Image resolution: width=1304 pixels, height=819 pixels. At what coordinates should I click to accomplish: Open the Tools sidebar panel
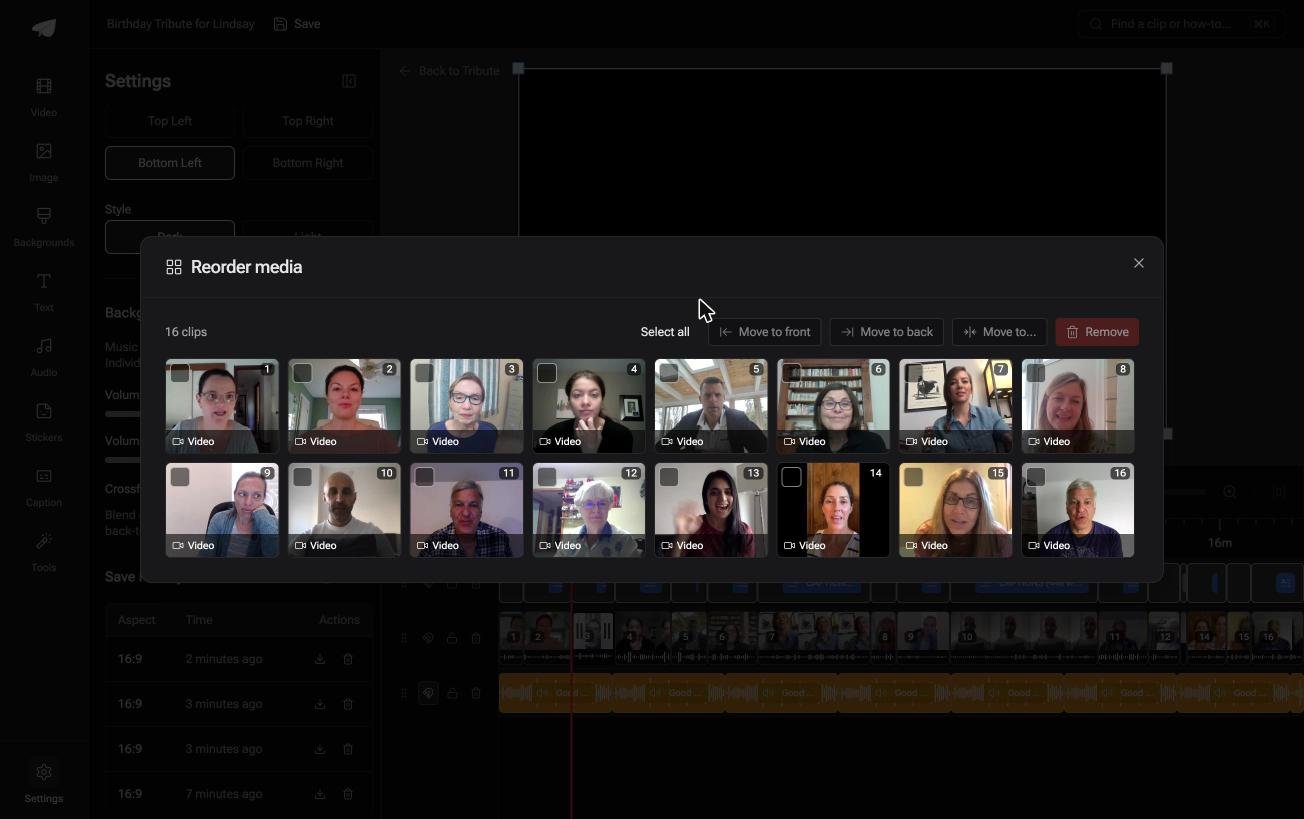tap(44, 553)
